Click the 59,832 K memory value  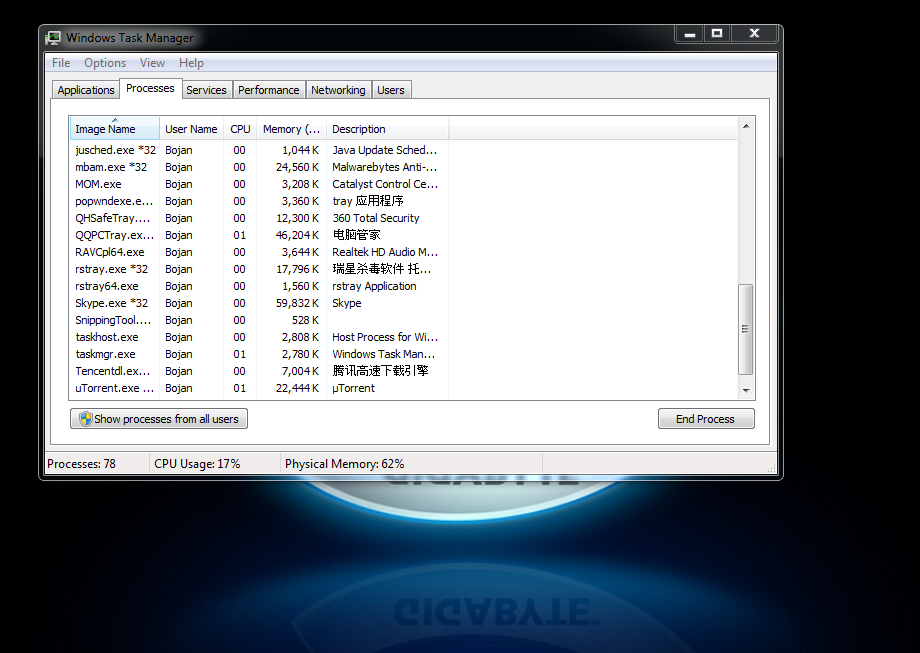click(x=297, y=303)
